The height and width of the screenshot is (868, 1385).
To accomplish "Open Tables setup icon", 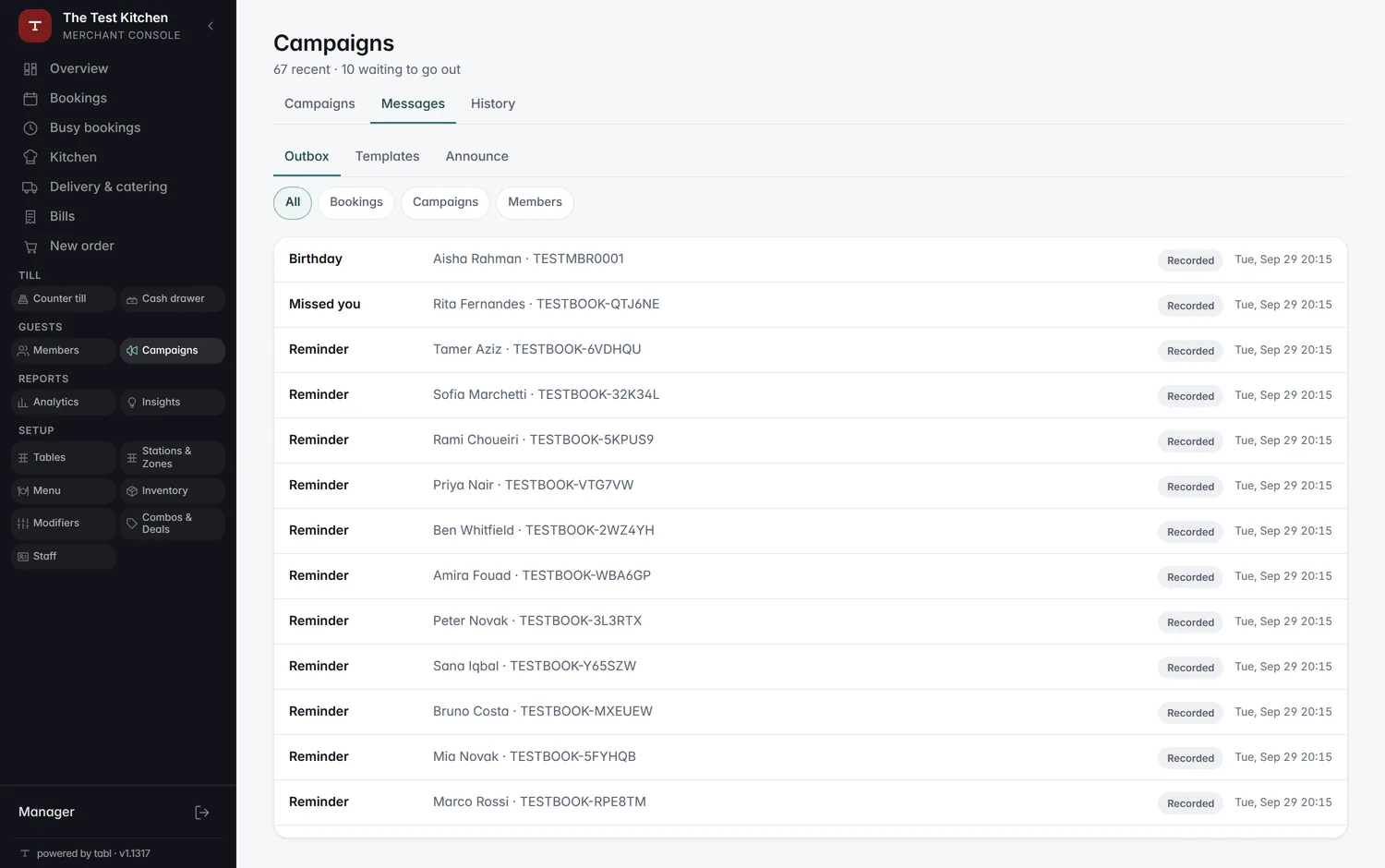I will click(23, 458).
